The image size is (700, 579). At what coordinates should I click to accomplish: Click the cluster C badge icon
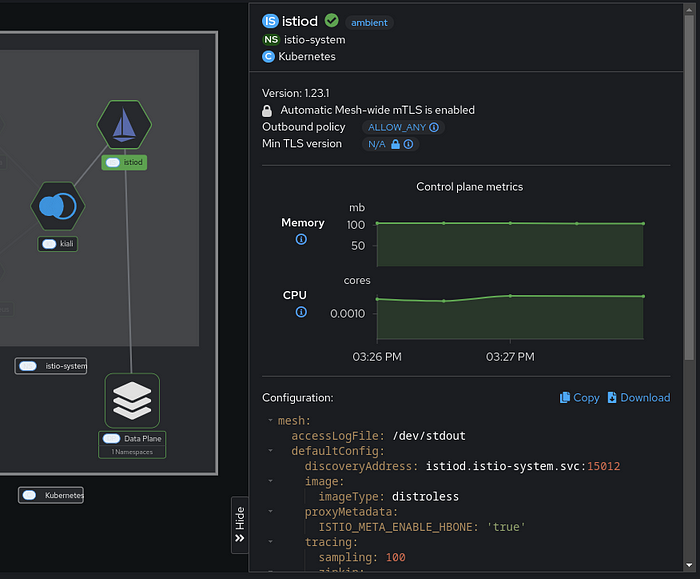click(x=268, y=57)
